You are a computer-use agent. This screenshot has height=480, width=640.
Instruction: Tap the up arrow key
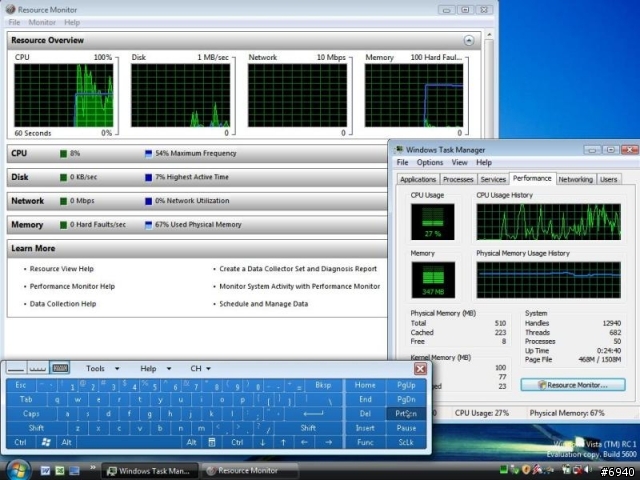tap(283, 442)
